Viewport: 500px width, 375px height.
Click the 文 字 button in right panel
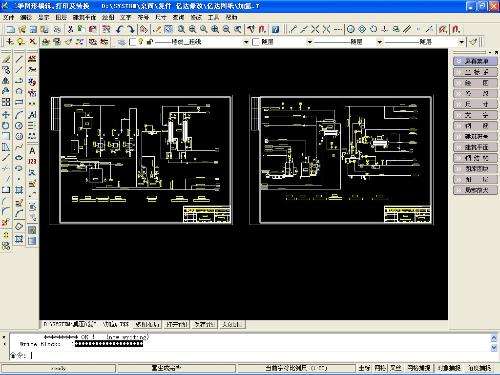pos(476,115)
